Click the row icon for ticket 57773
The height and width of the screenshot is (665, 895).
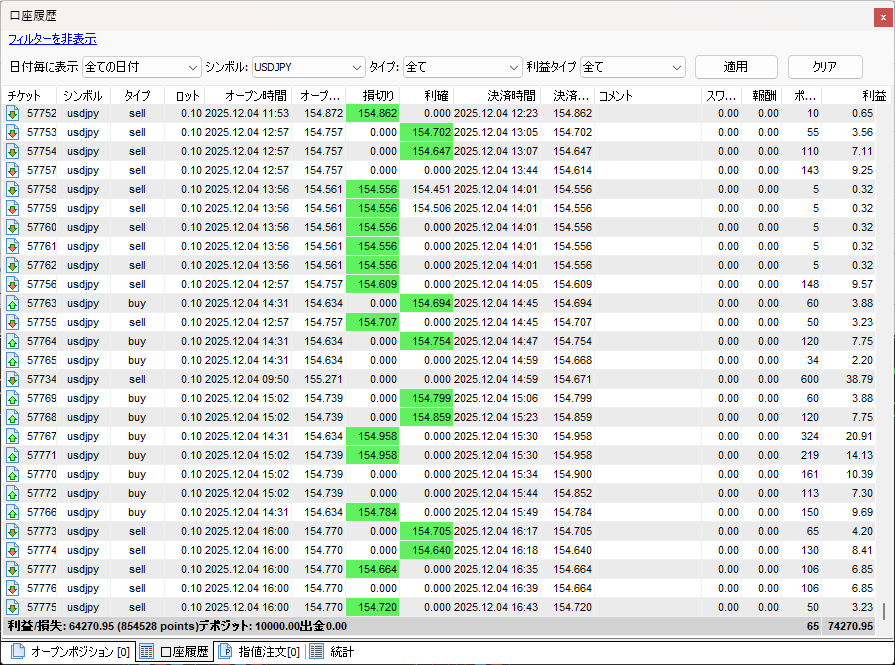click(x=13, y=532)
